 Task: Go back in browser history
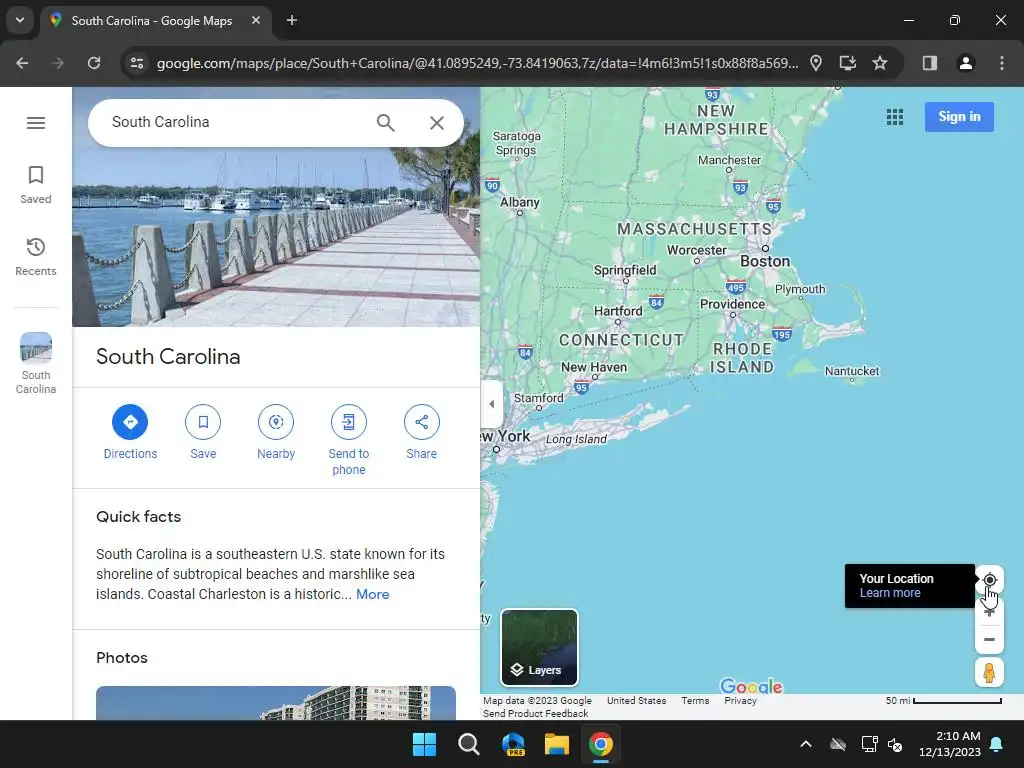pyautogui.click(x=22, y=63)
